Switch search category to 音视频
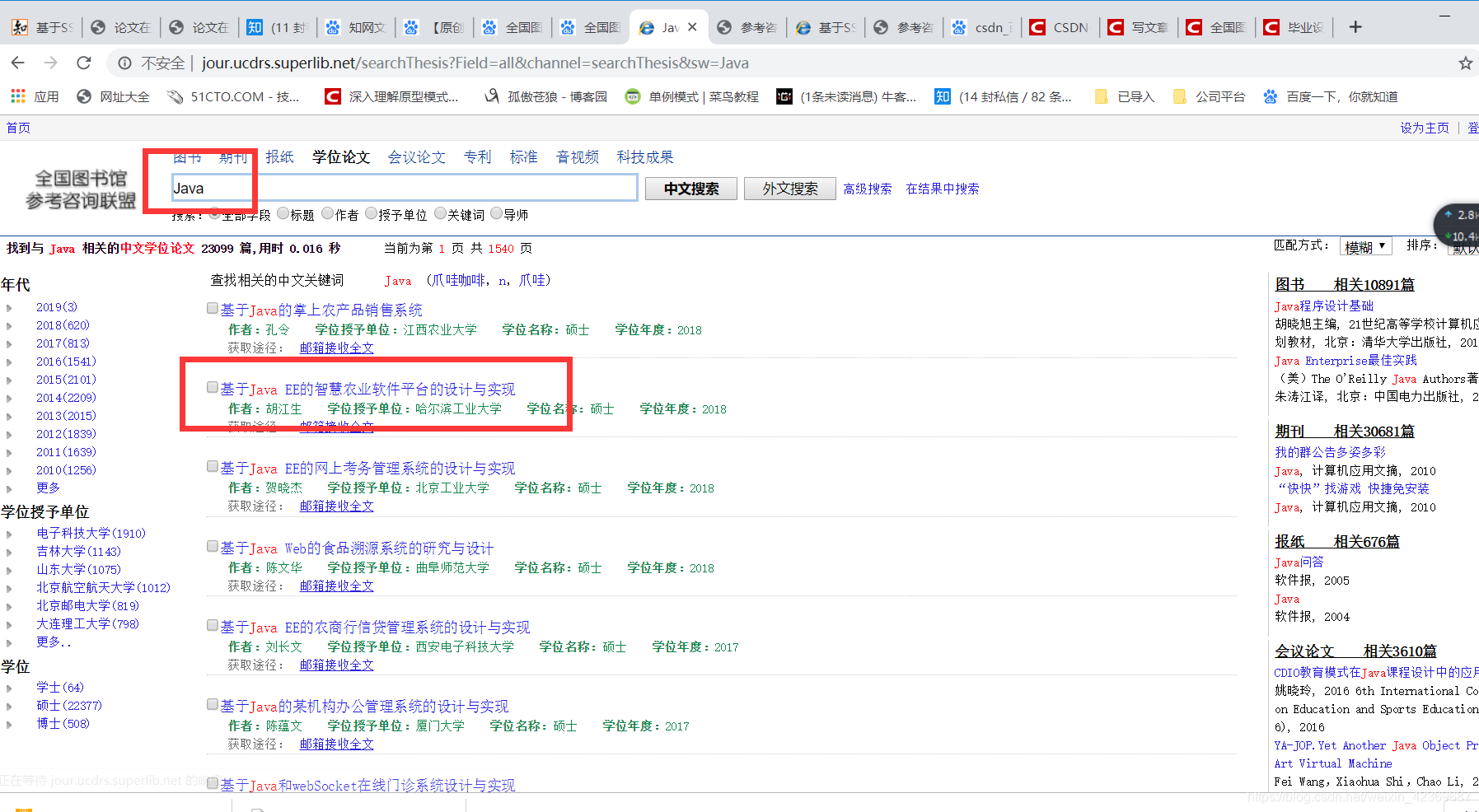Image resolution: width=1479 pixels, height=812 pixels. 578,156
